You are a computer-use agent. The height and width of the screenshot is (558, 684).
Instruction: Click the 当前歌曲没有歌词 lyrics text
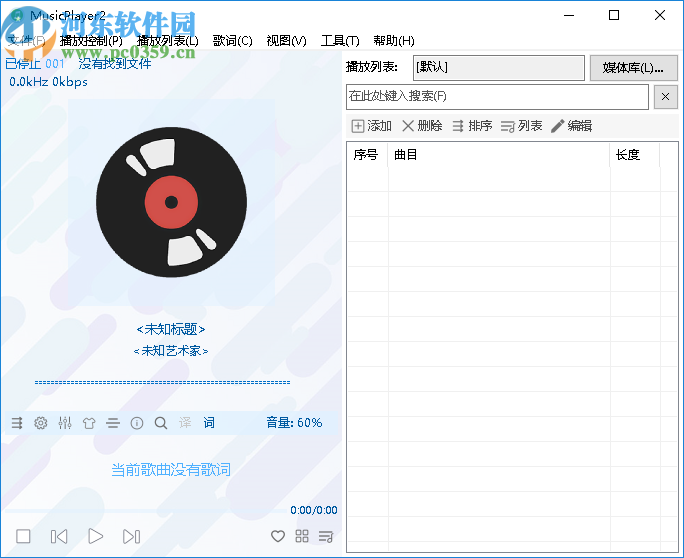click(x=171, y=470)
